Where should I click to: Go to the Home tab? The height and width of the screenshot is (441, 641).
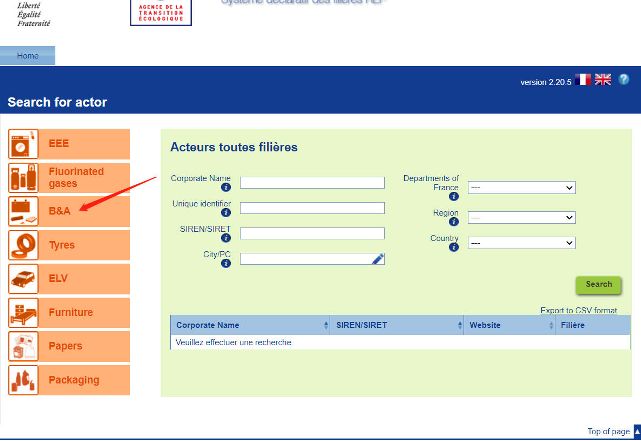[x=27, y=56]
